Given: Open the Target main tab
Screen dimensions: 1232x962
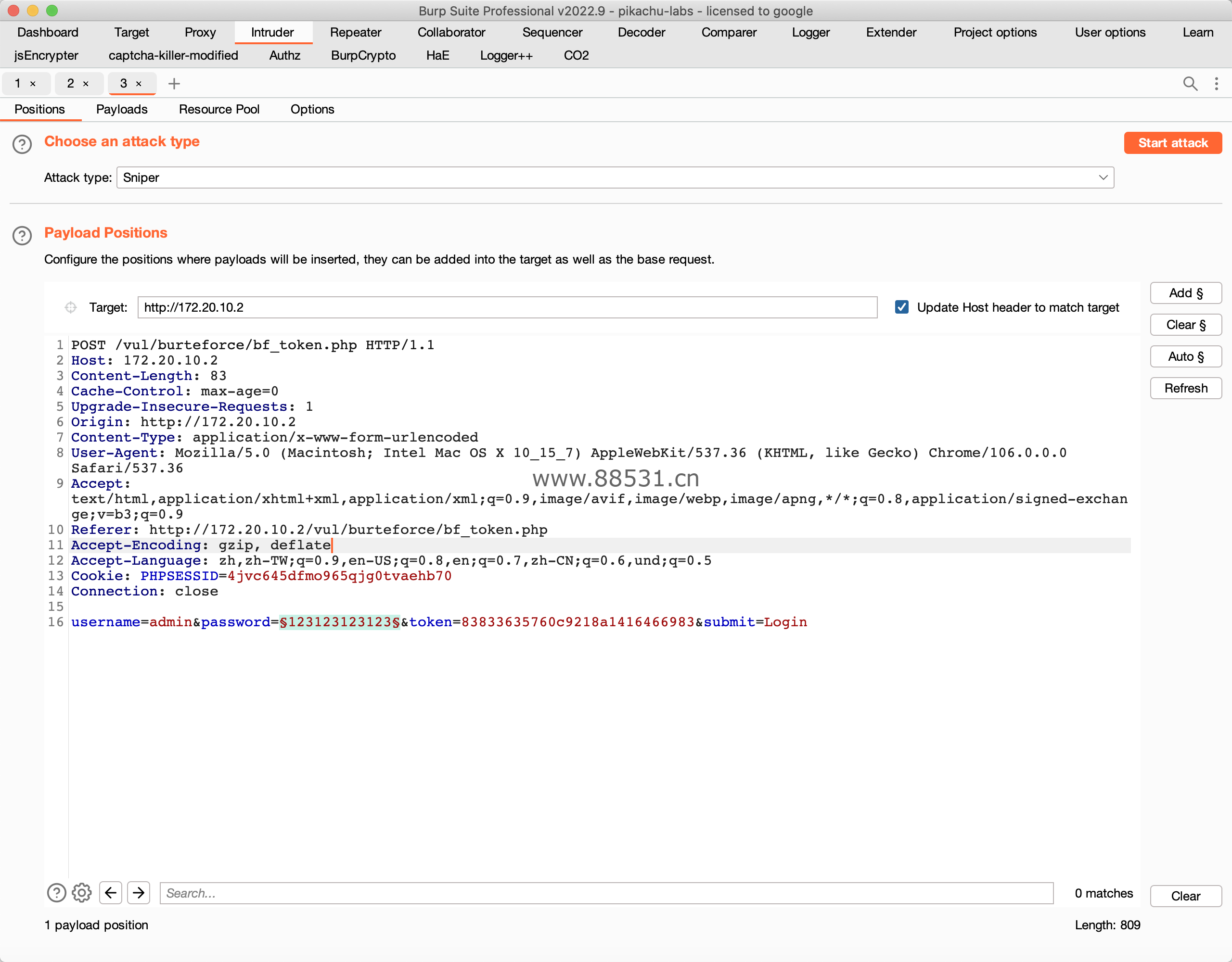Looking at the screenshot, I should [x=131, y=32].
